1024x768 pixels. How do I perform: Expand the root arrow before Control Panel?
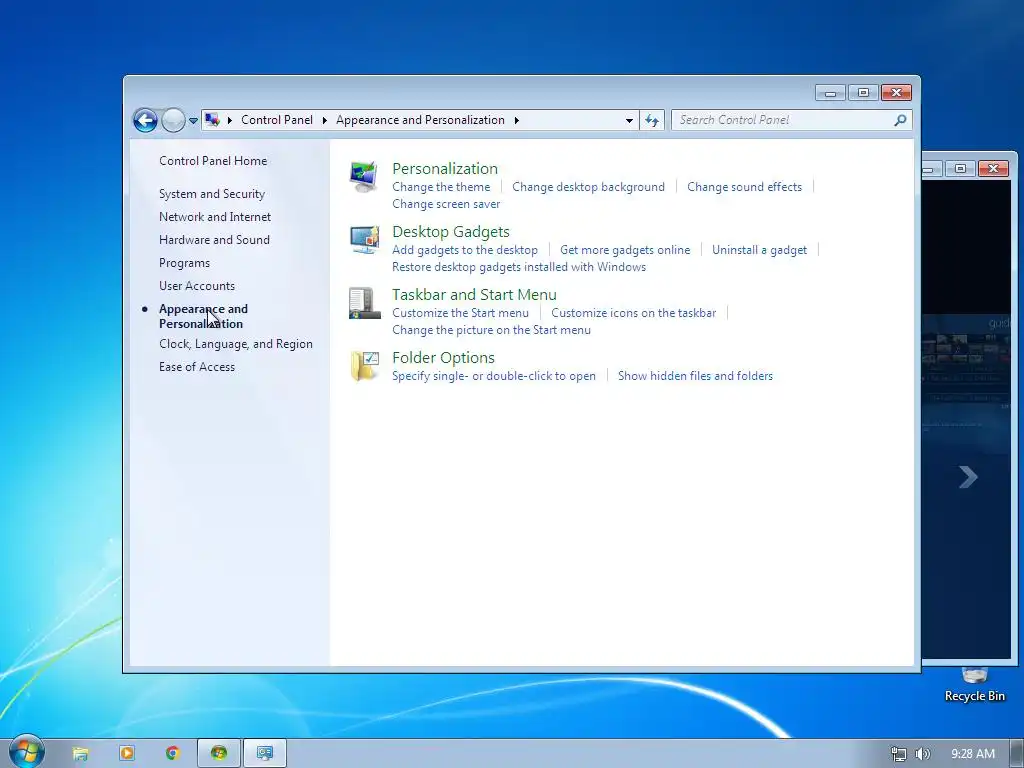pyautogui.click(x=230, y=120)
